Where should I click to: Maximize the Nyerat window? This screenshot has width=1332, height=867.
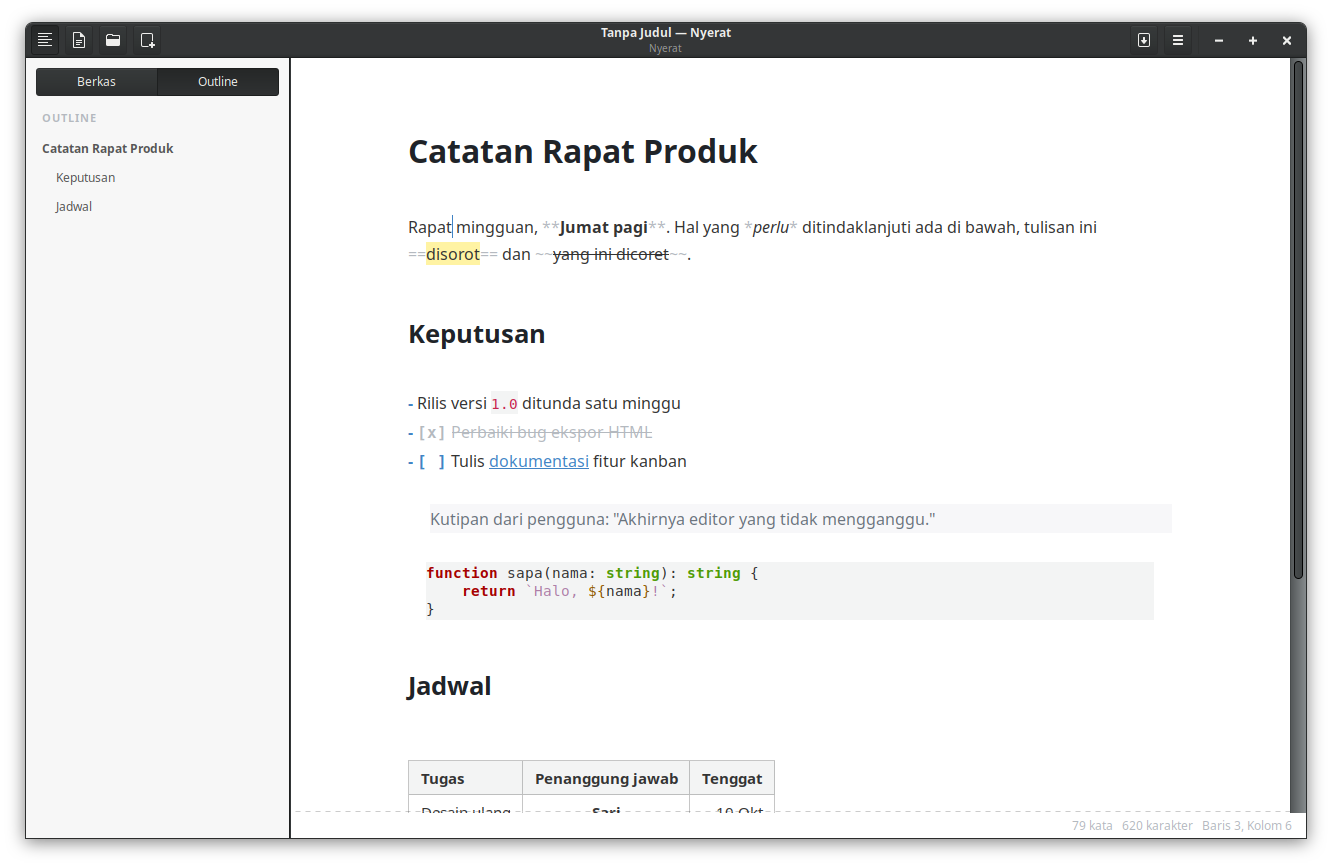(x=1253, y=40)
